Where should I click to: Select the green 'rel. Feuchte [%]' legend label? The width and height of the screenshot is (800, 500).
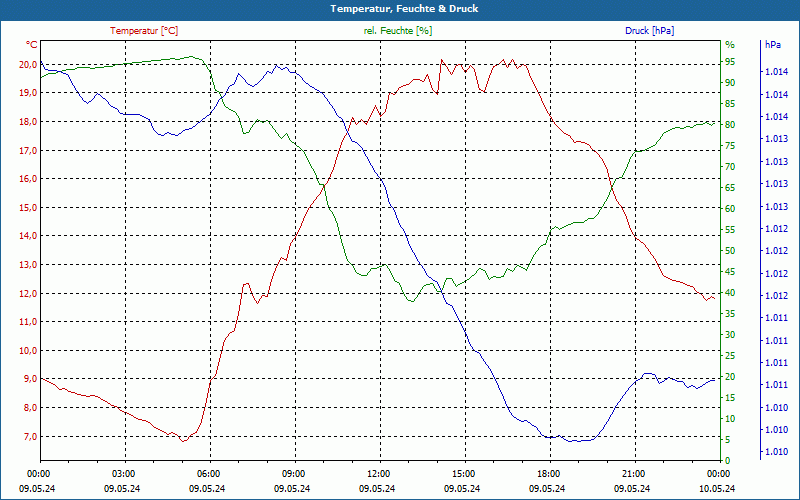(x=397, y=31)
